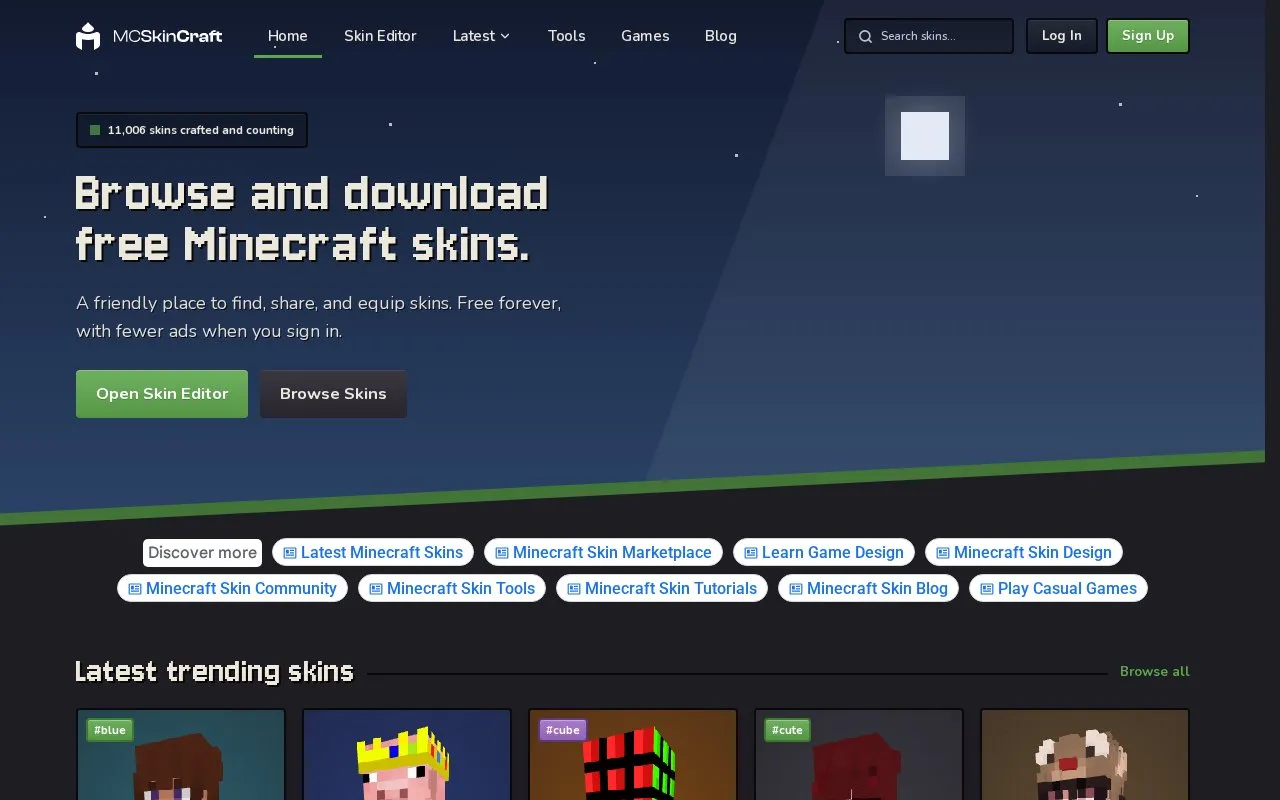1280x800 pixels.
Task: Click the #cube tag badge
Action: tap(563, 730)
